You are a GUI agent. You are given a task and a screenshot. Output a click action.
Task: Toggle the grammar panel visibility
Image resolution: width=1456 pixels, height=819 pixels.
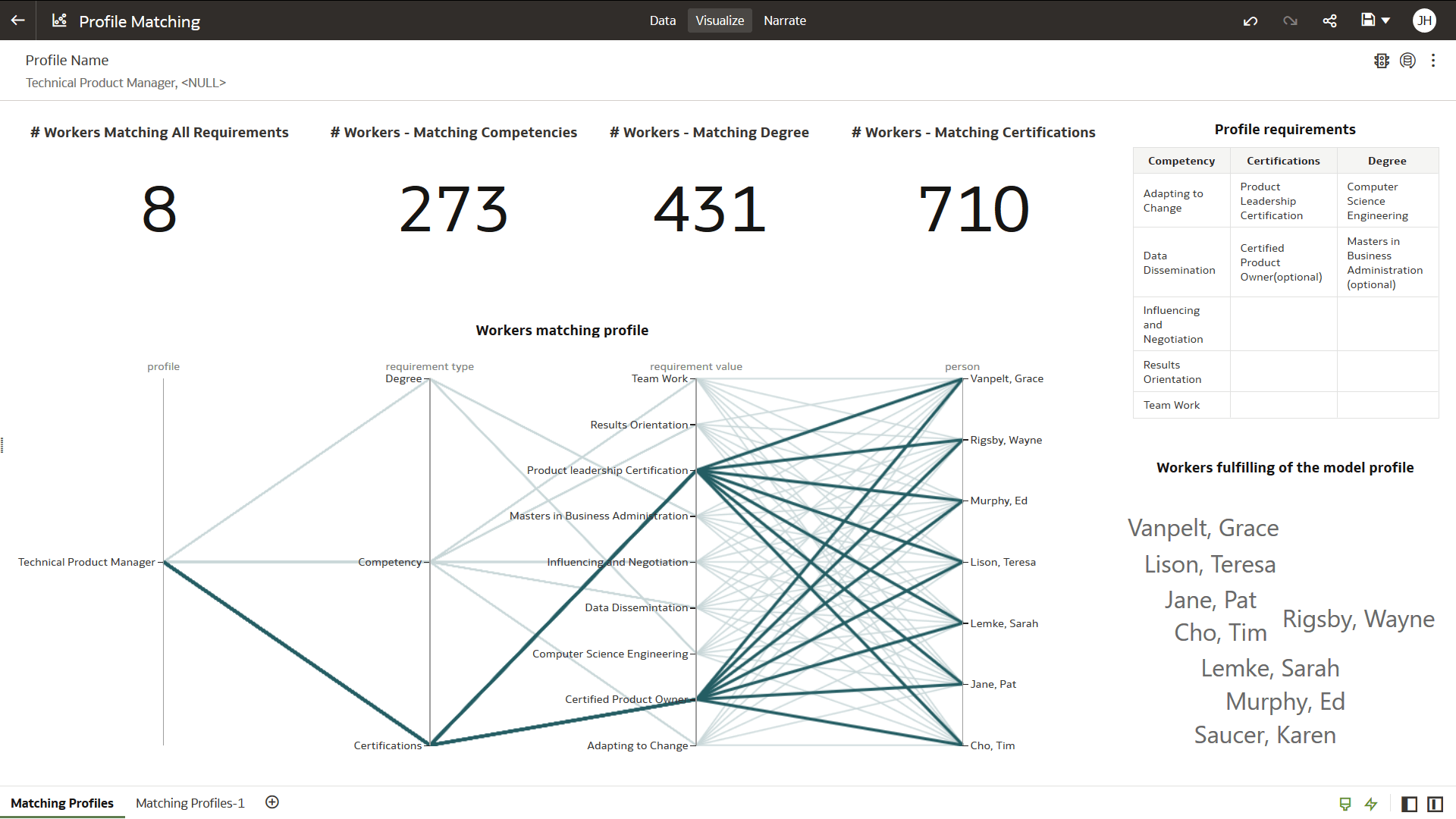coord(1435,804)
